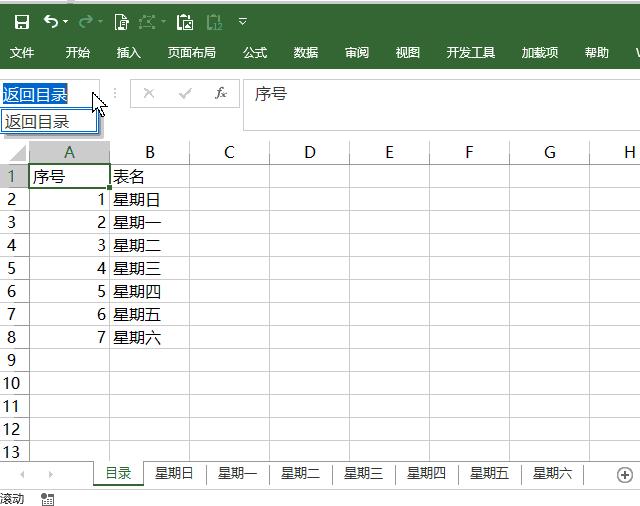
Task: Select 返回目录 from the name box dropdown list
Action: click(x=49, y=121)
